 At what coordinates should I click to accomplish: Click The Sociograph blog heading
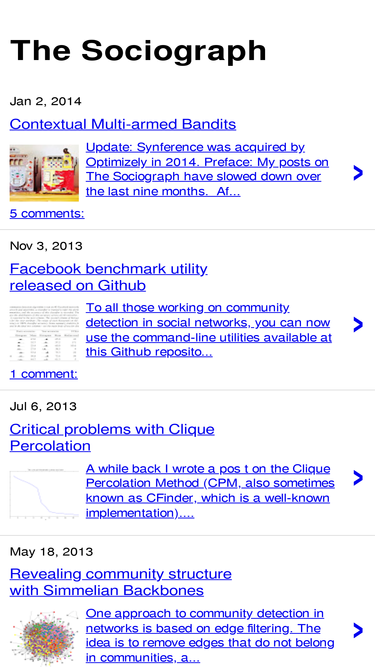tap(138, 51)
